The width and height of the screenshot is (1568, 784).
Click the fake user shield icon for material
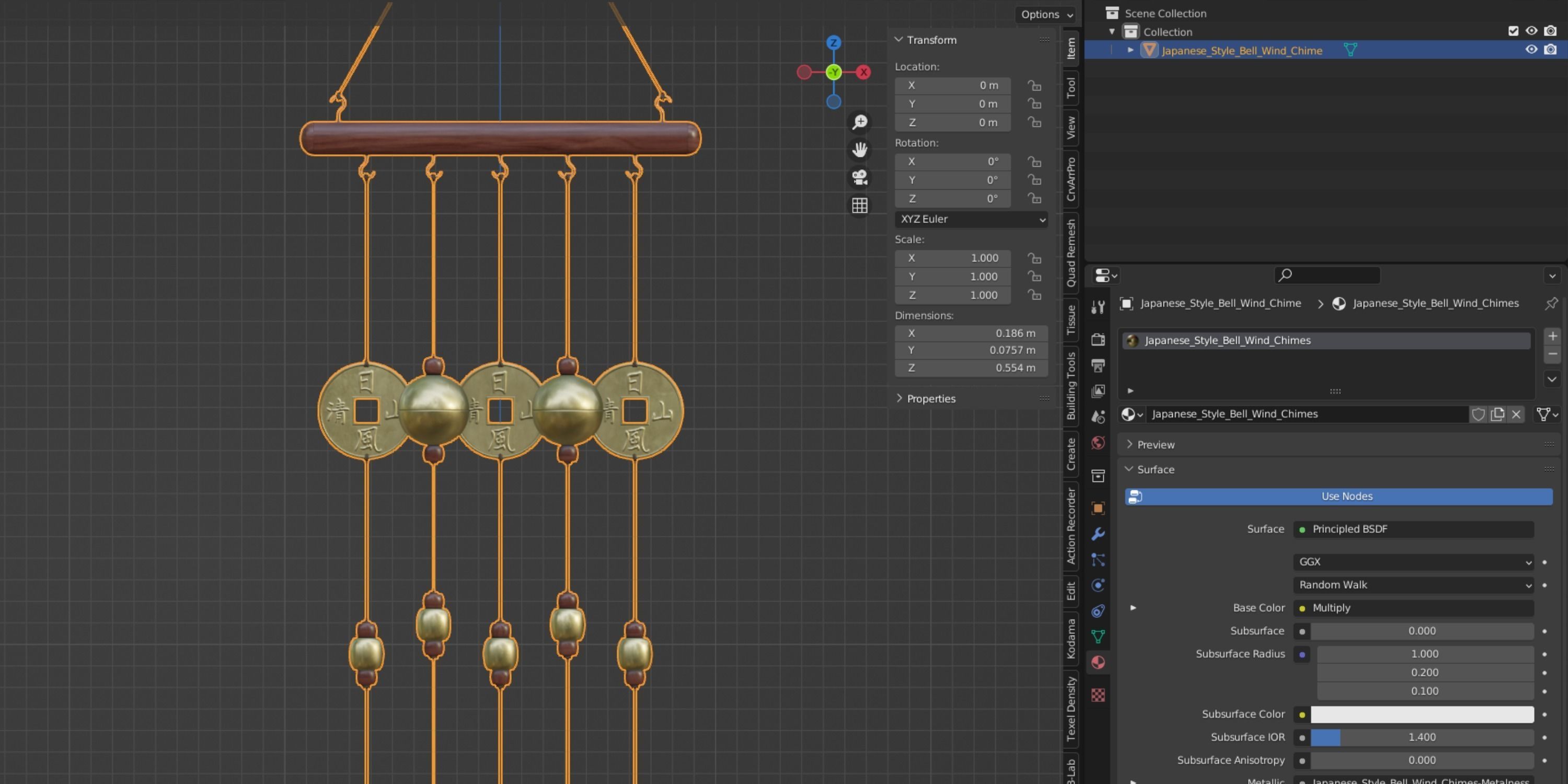click(x=1479, y=414)
